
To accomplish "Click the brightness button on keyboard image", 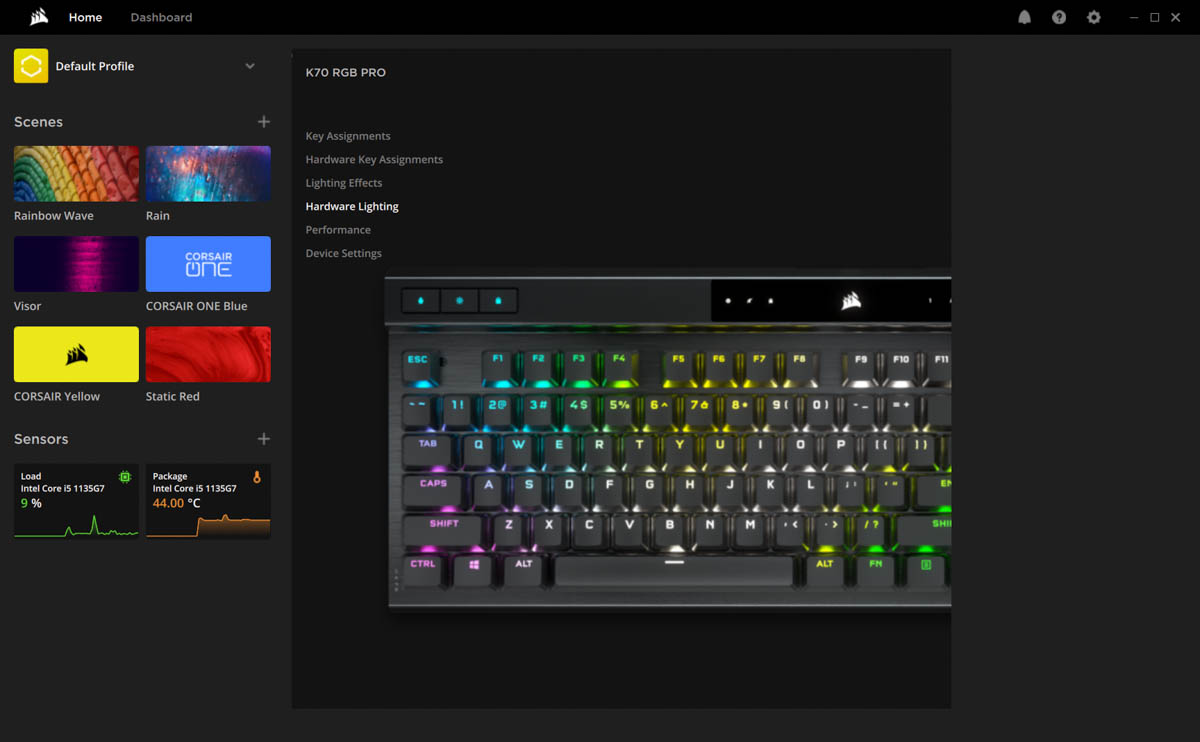I will (x=459, y=300).
